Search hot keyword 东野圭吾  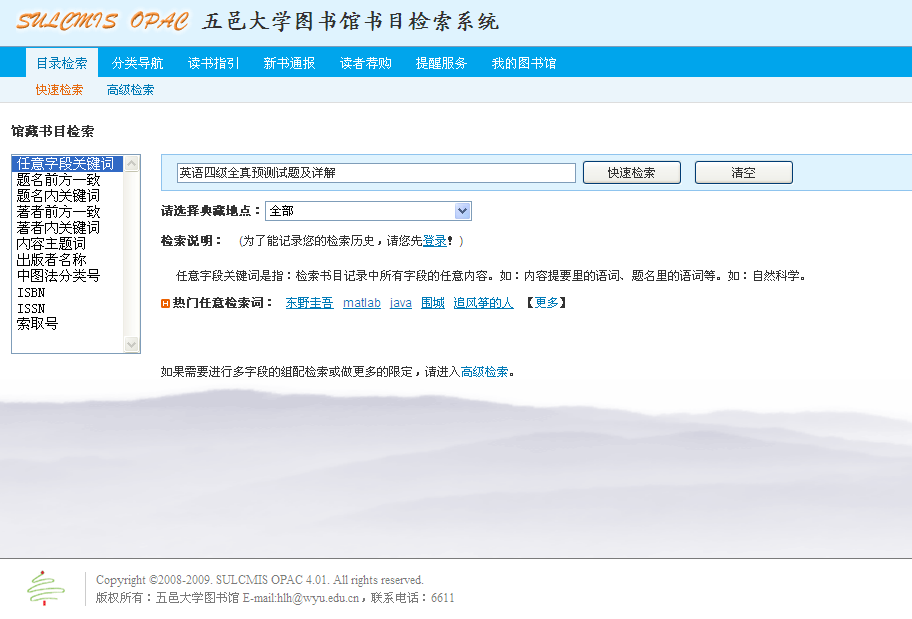[x=309, y=303]
